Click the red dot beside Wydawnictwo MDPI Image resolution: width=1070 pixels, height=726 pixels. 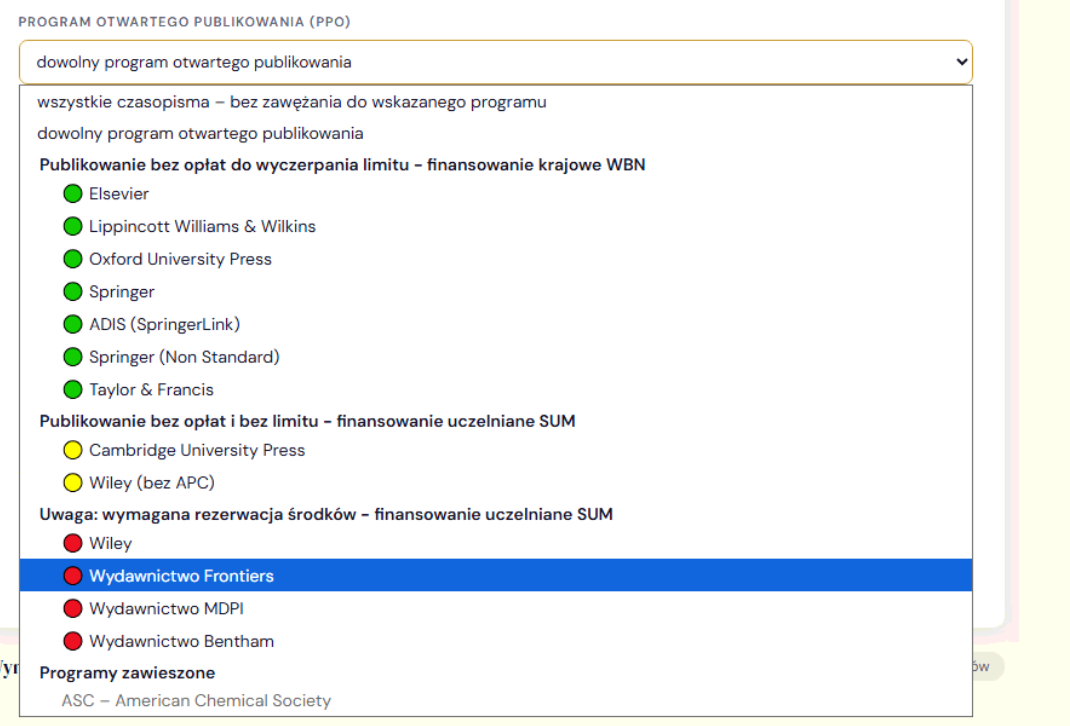point(73,609)
